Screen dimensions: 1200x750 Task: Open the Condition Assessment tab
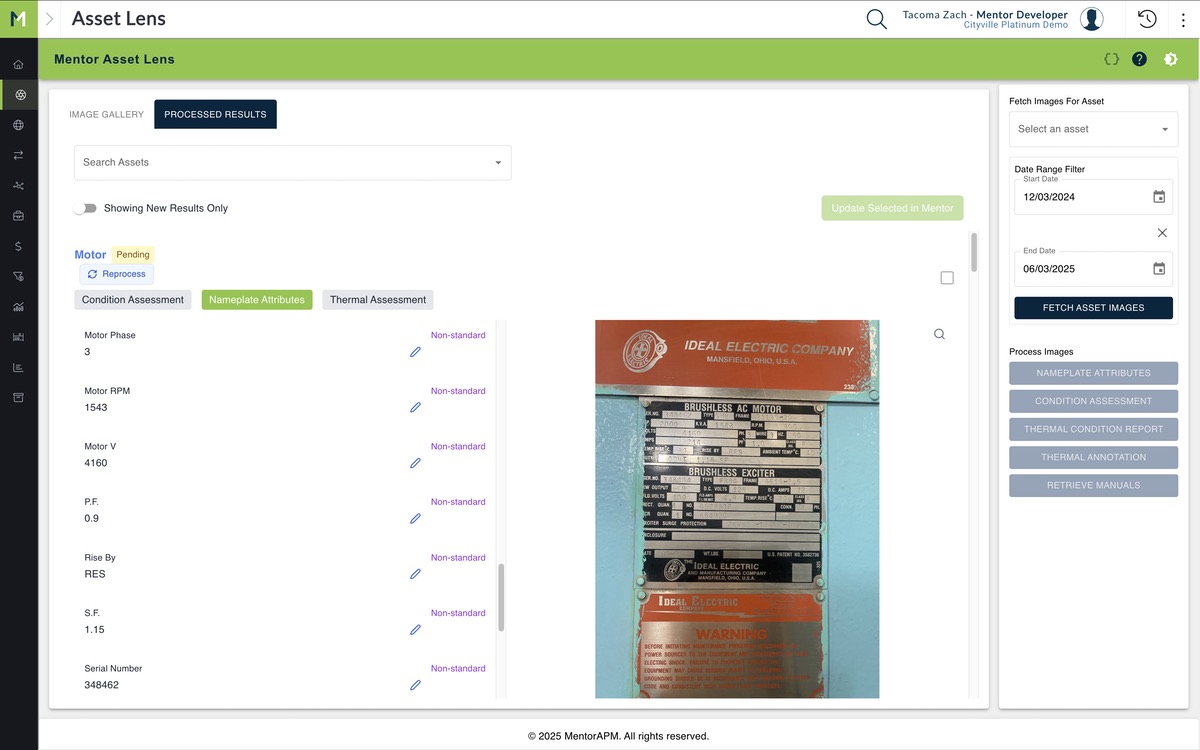coord(133,300)
